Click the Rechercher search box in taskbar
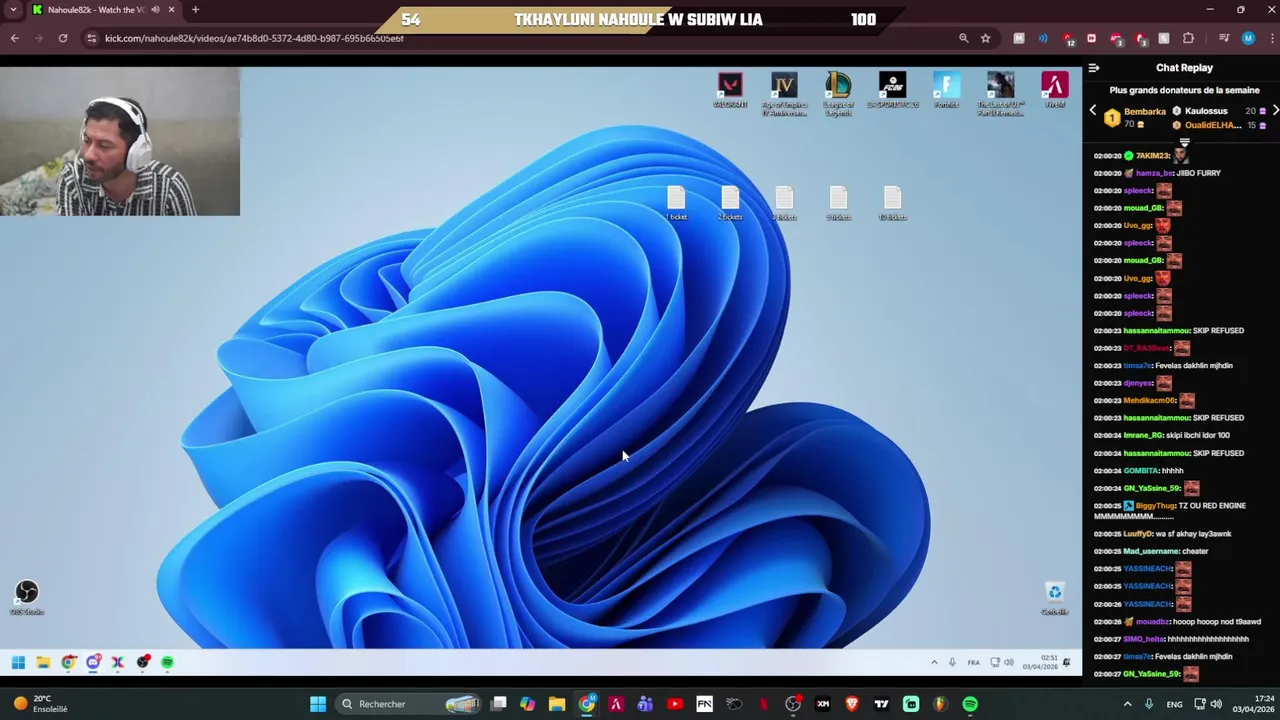 pos(410,704)
